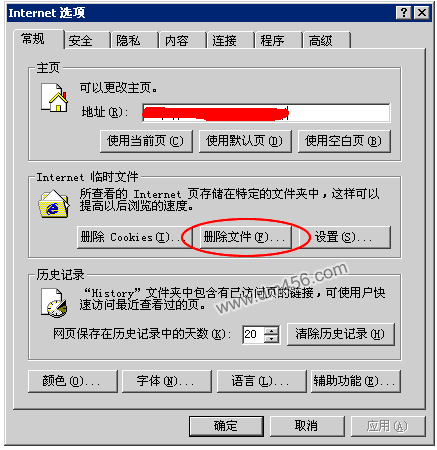Screen dimensions: 437x450
Task: Click the History clock page icon
Action: click(54, 303)
